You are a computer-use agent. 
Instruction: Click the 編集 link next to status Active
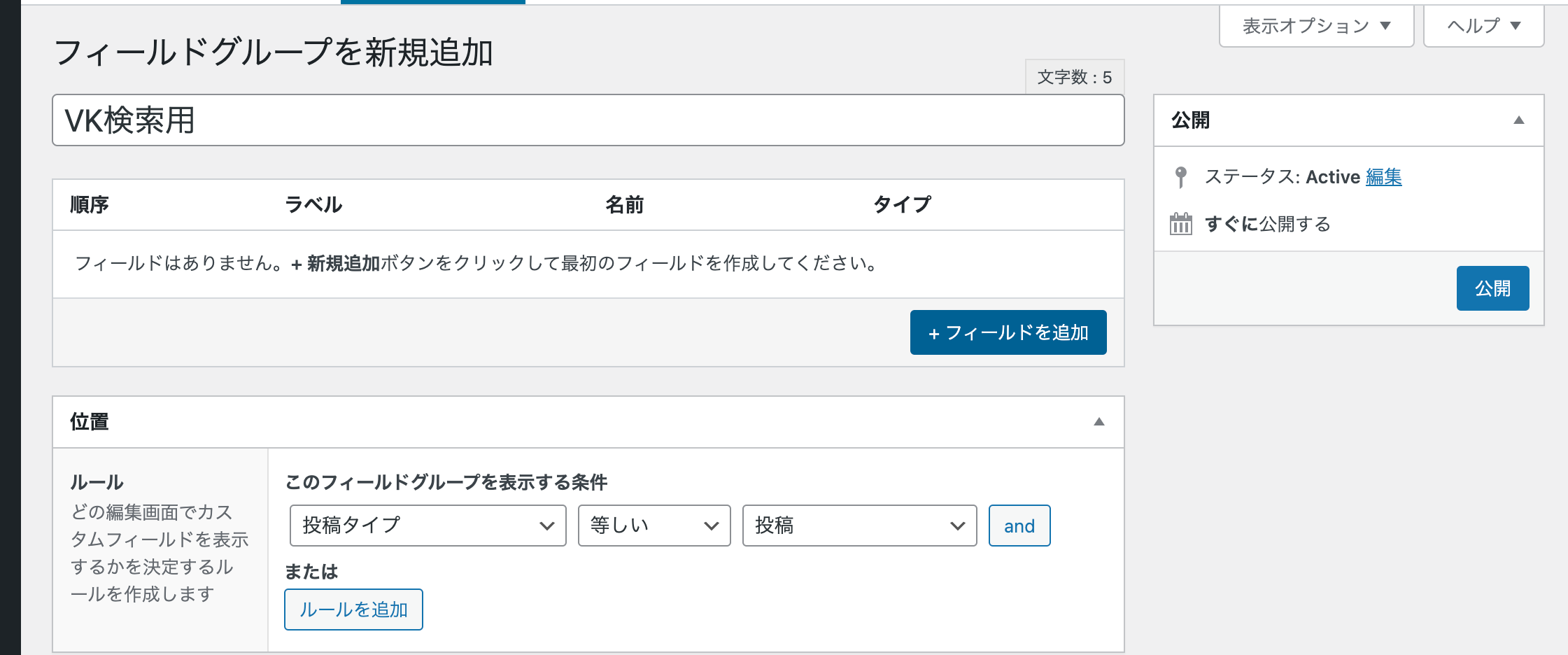(x=1383, y=177)
